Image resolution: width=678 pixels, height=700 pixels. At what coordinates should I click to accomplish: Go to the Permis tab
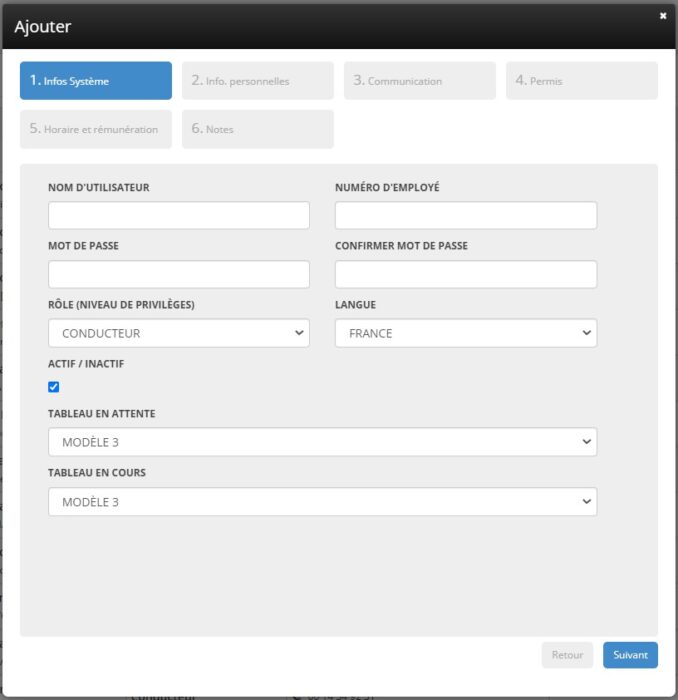581,81
